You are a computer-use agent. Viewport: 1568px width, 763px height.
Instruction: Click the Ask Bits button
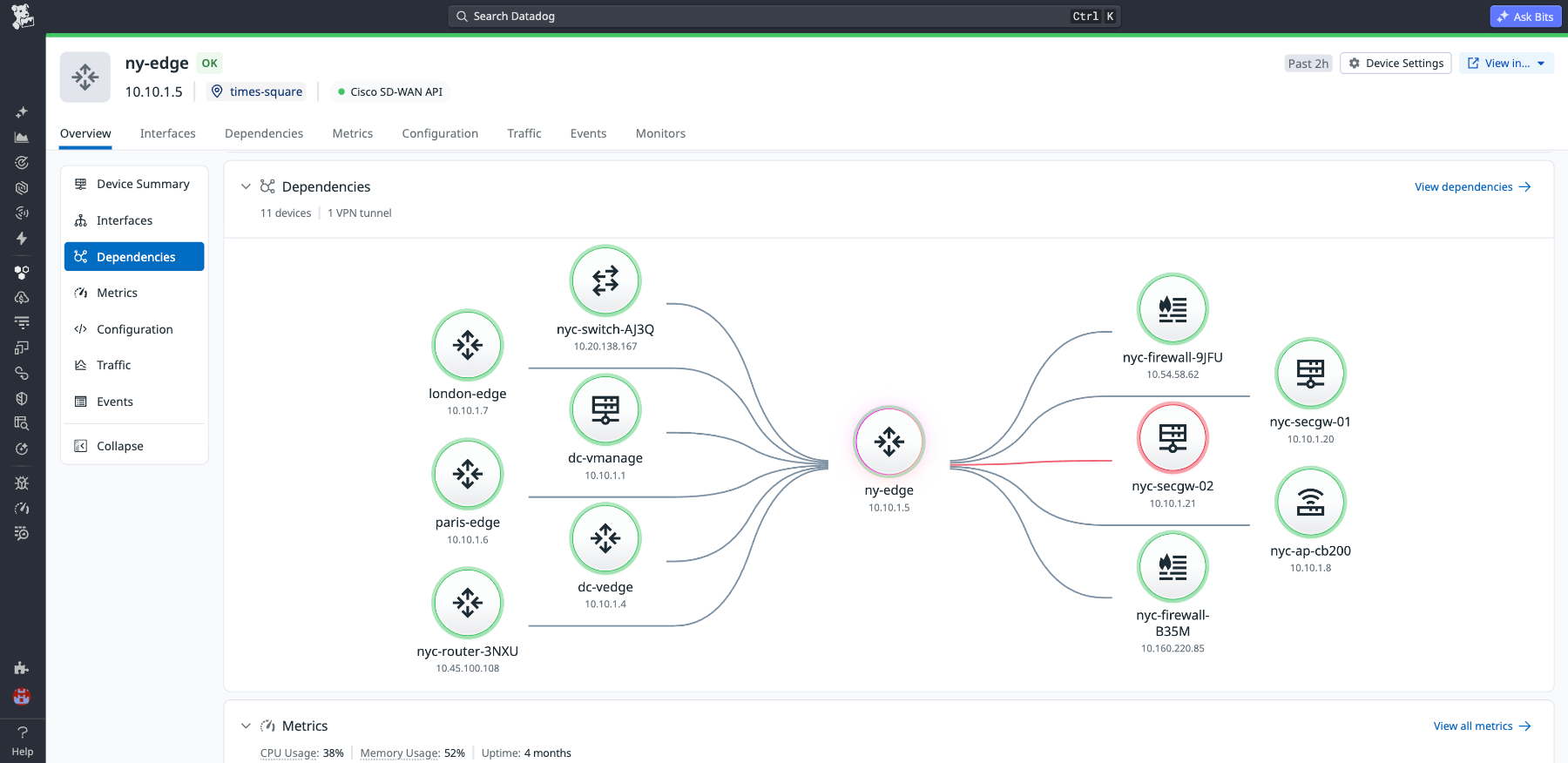pos(1525,17)
